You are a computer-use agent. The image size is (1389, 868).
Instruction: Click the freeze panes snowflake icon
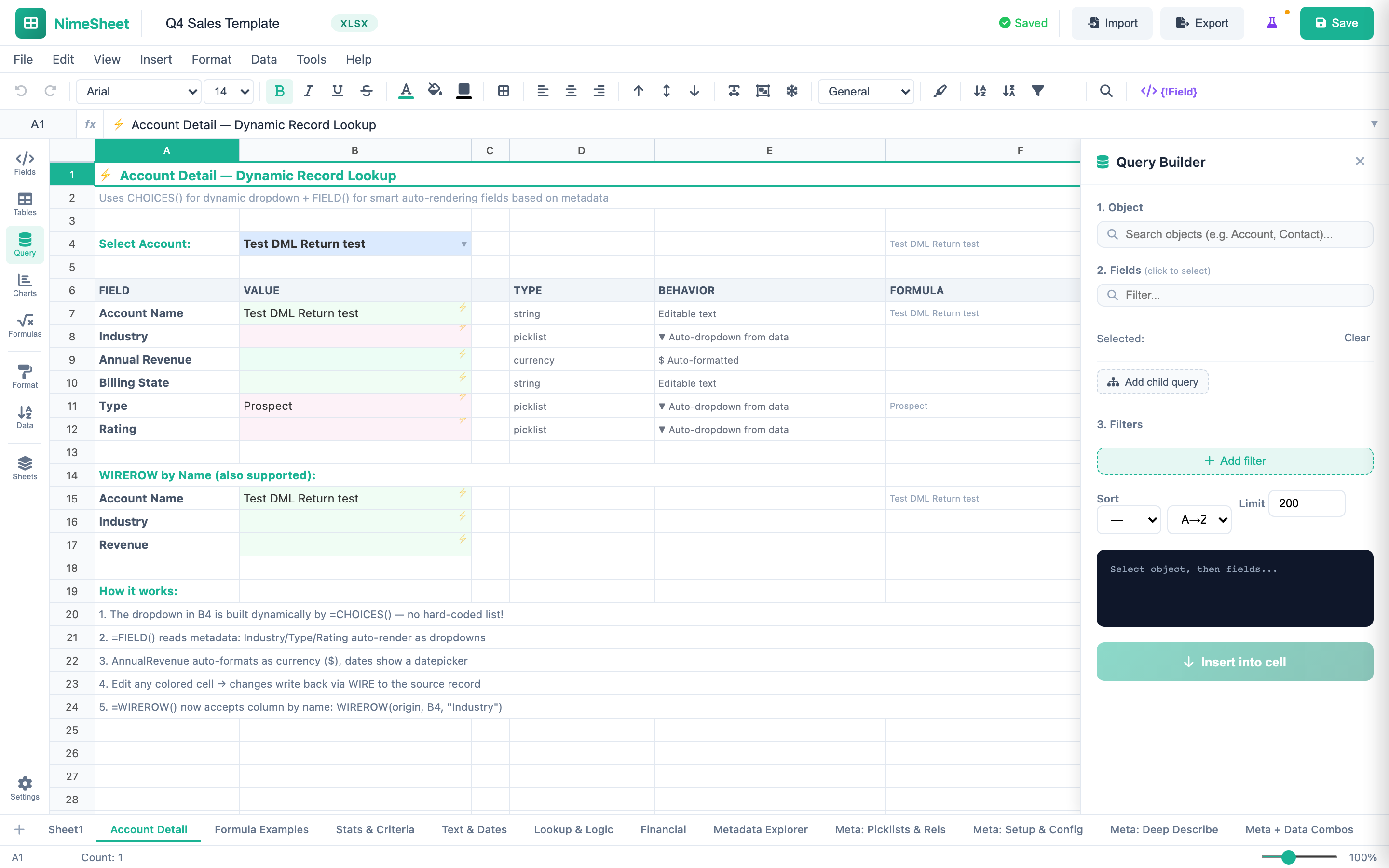[792, 91]
